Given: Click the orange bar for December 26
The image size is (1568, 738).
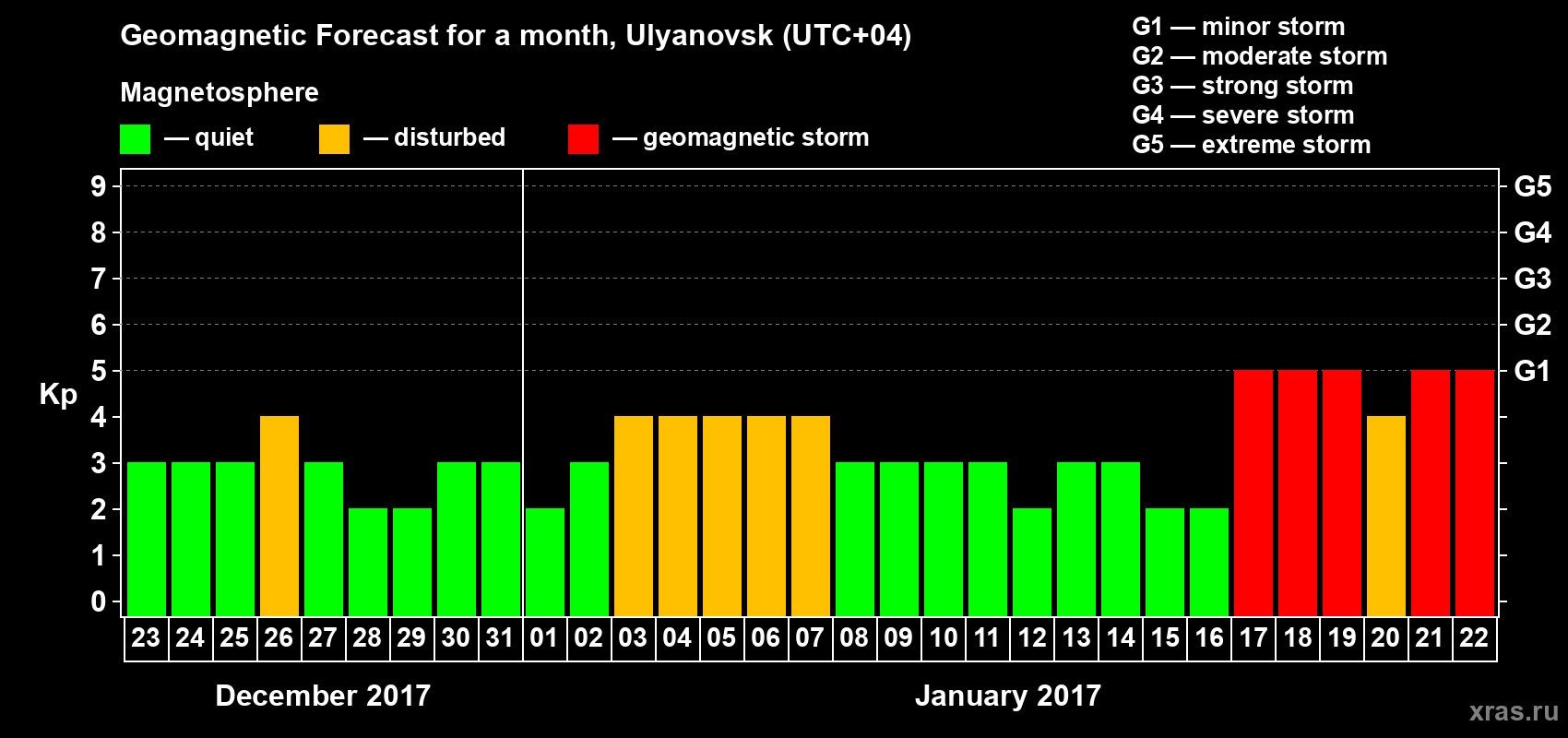Looking at the screenshot, I should [x=279, y=516].
